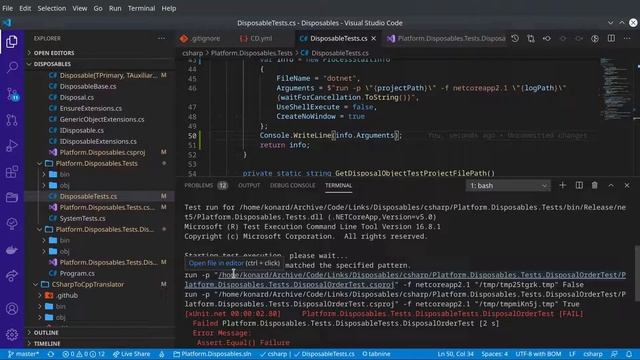The image size is (640, 360).
Task: Click csharp in the breadcrumb path
Action: coord(192,53)
